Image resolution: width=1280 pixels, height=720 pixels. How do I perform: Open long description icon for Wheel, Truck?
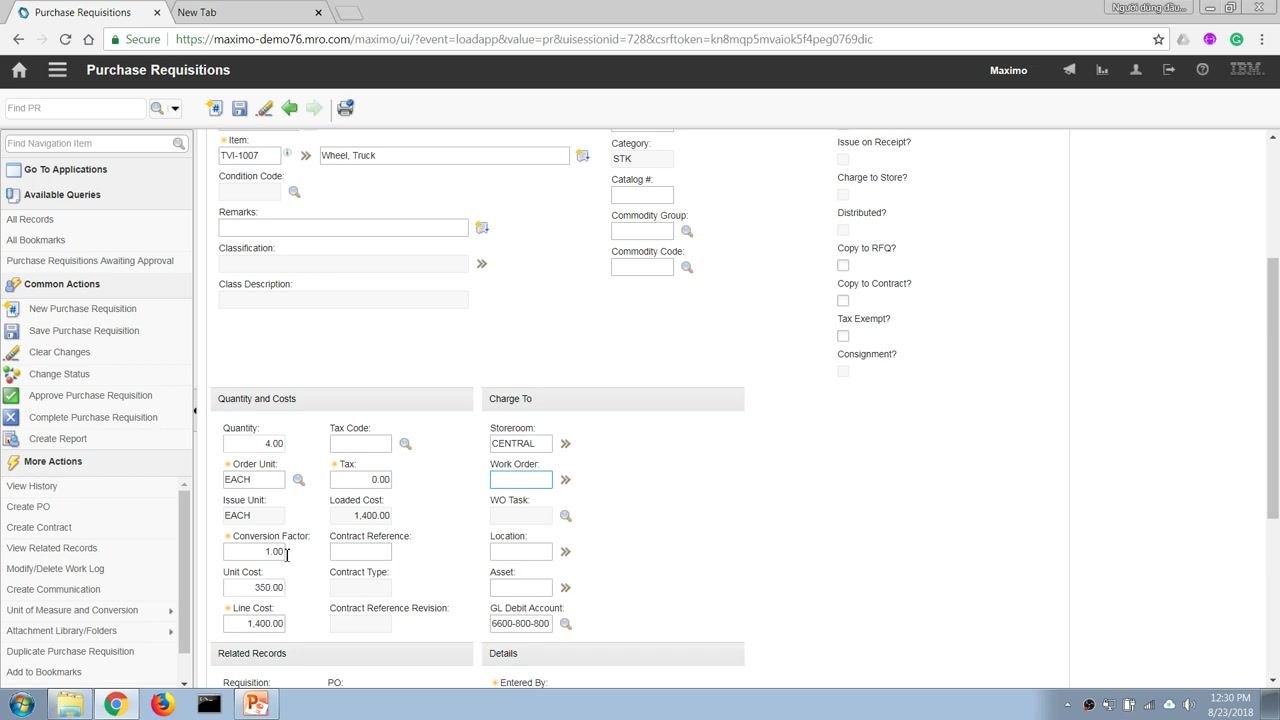pos(582,156)
